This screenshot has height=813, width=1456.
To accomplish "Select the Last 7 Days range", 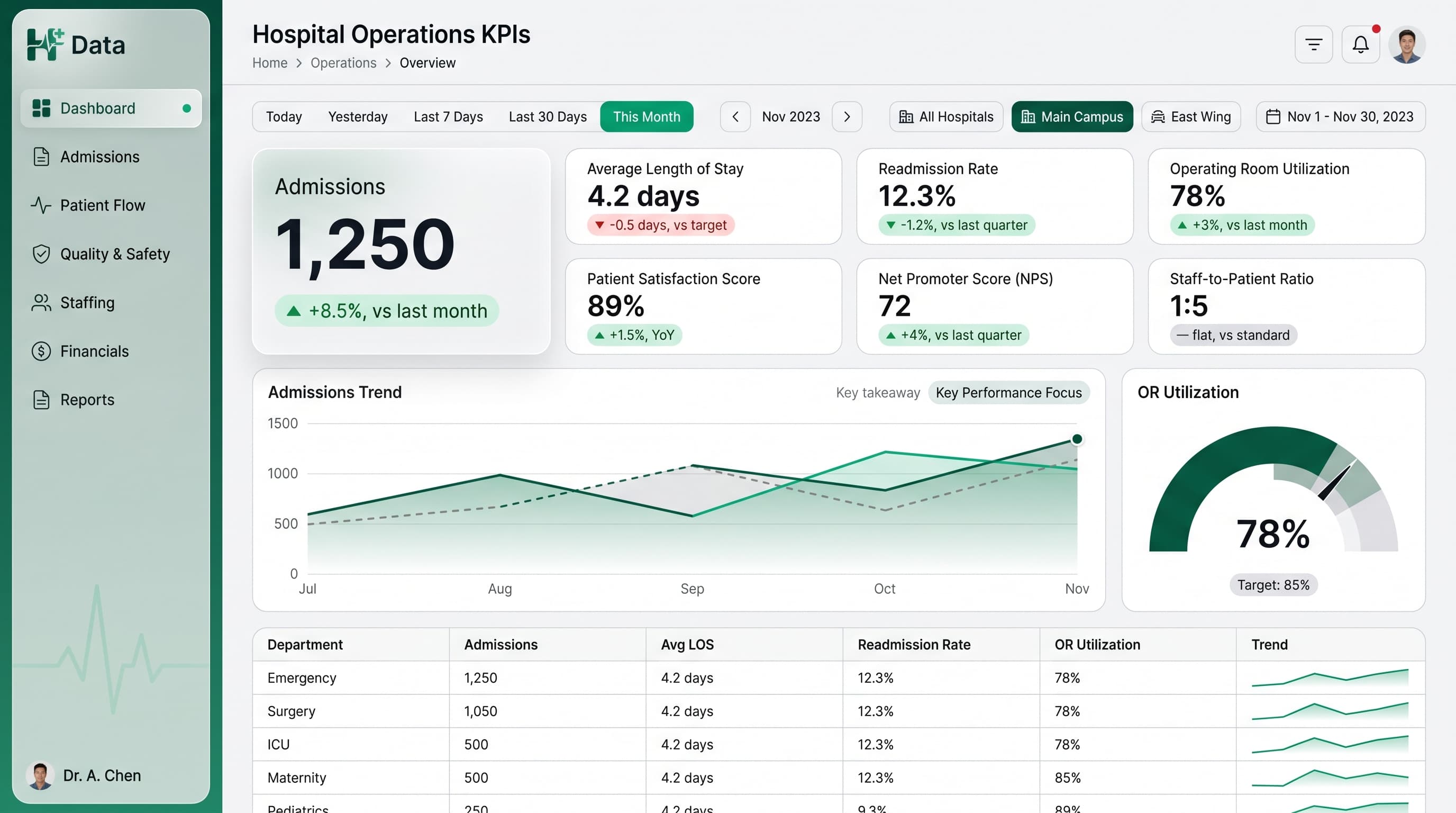I will (x=448, y=116).
